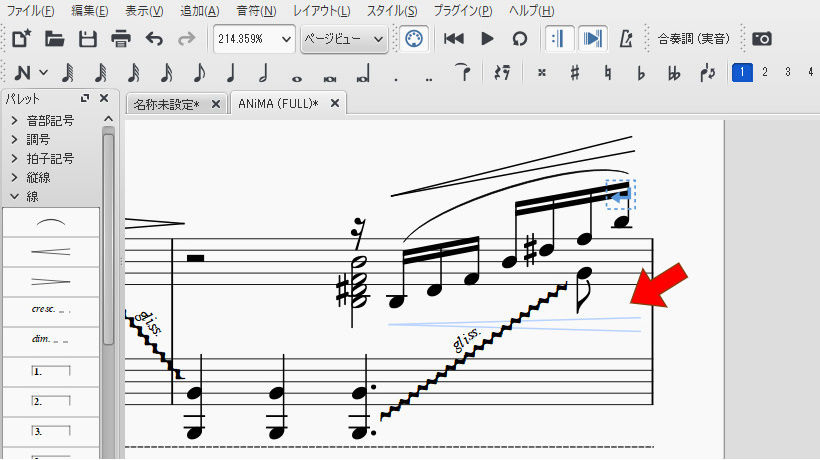The image size is (820, 460).
Task: Open the 表示(V) menu
Action: click(144, 10)
